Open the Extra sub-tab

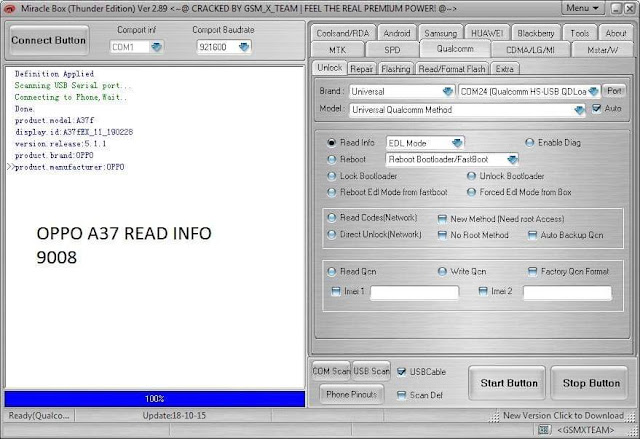(x=505, y=69)
